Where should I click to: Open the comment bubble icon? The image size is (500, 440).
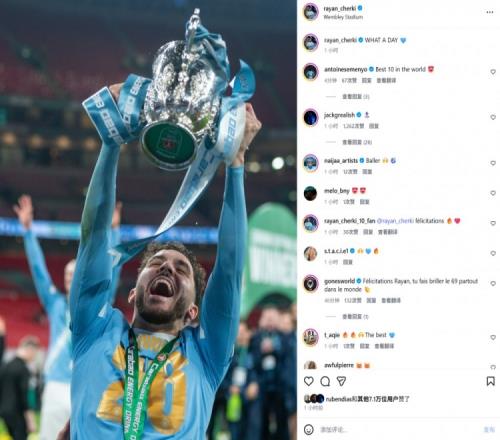click(x=325, y=381)
